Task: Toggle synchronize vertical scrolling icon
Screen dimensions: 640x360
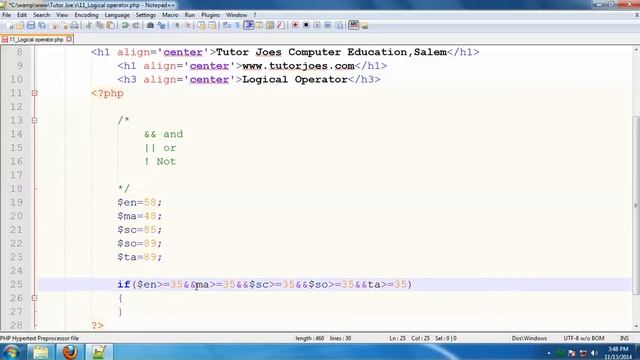Action: pos(201,25)
